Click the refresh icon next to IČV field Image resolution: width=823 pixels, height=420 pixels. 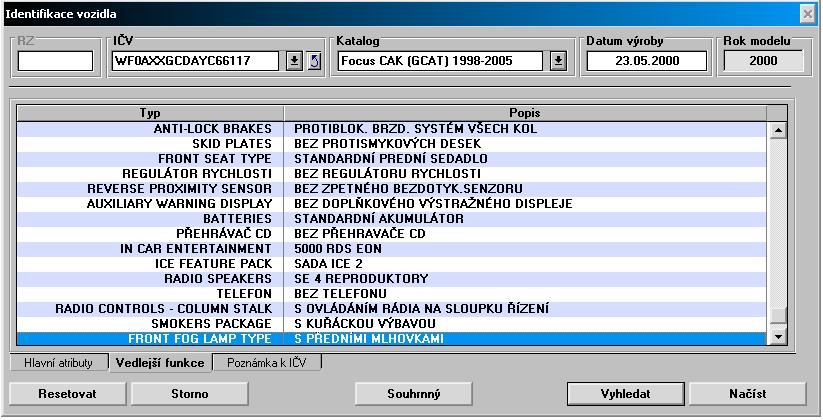click(314, 61)
